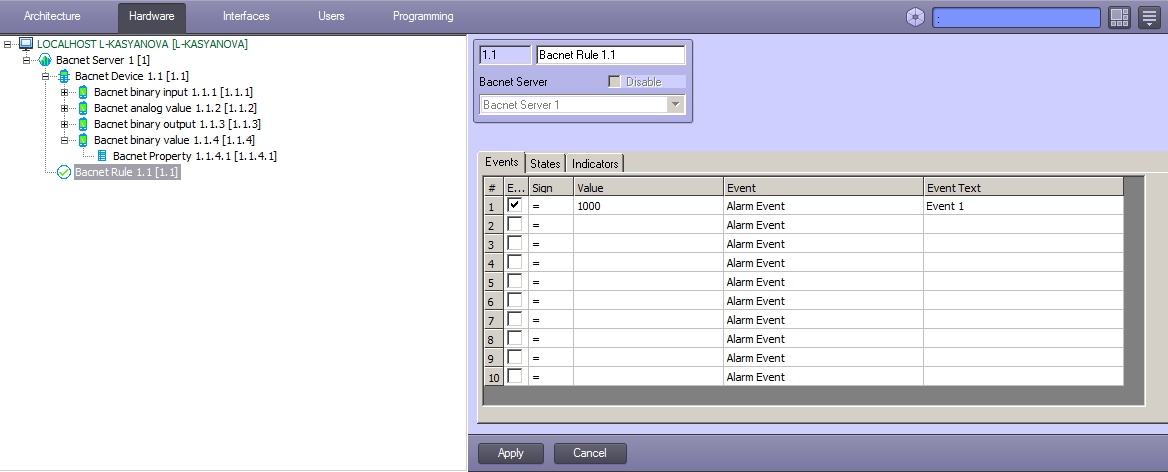
Task: Expand Bacnet analog value 1.1.2 node
Action: (x=65, y=109)
